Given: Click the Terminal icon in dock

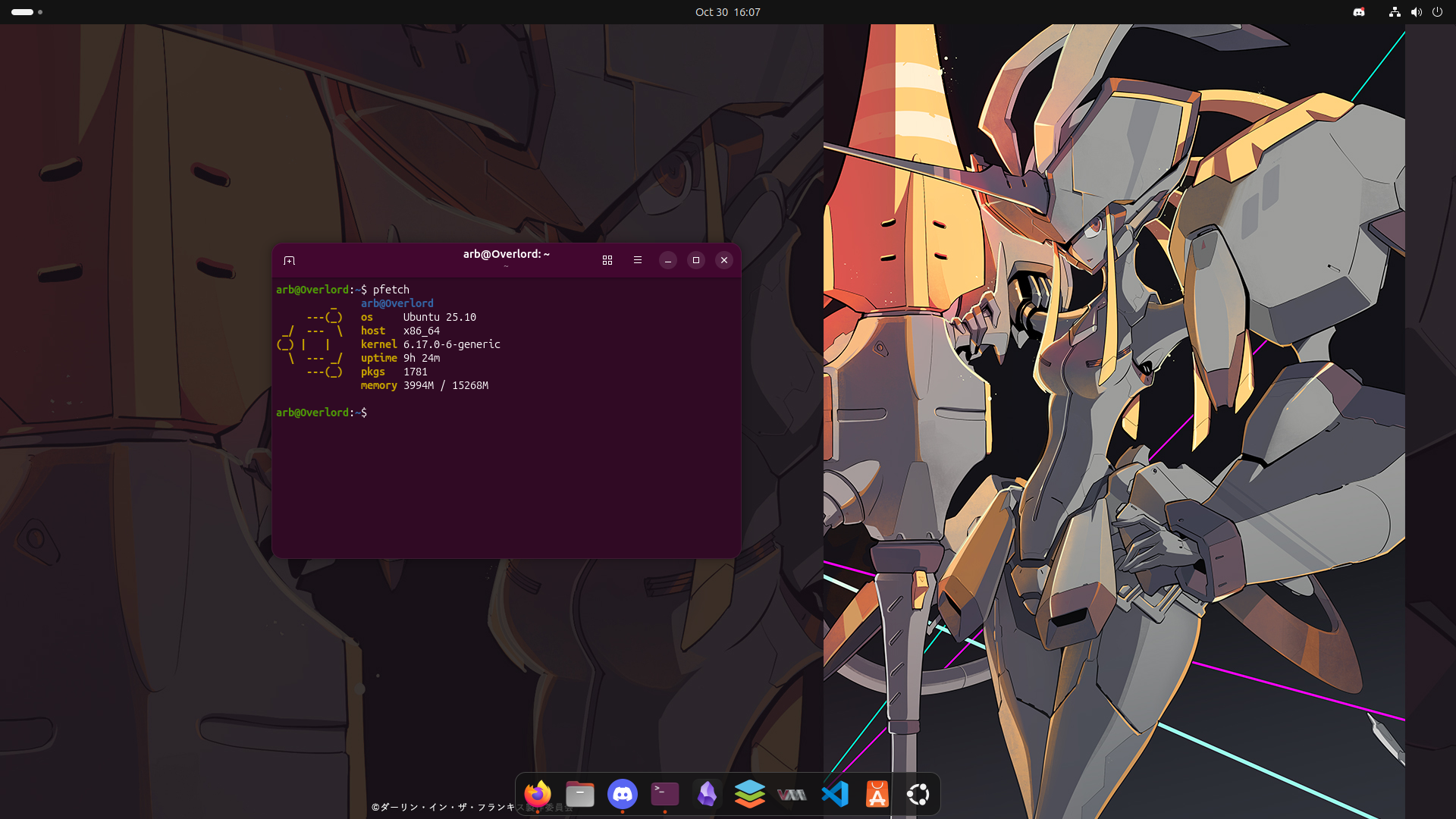Looking at the screenshot, I should click(665, 794).
